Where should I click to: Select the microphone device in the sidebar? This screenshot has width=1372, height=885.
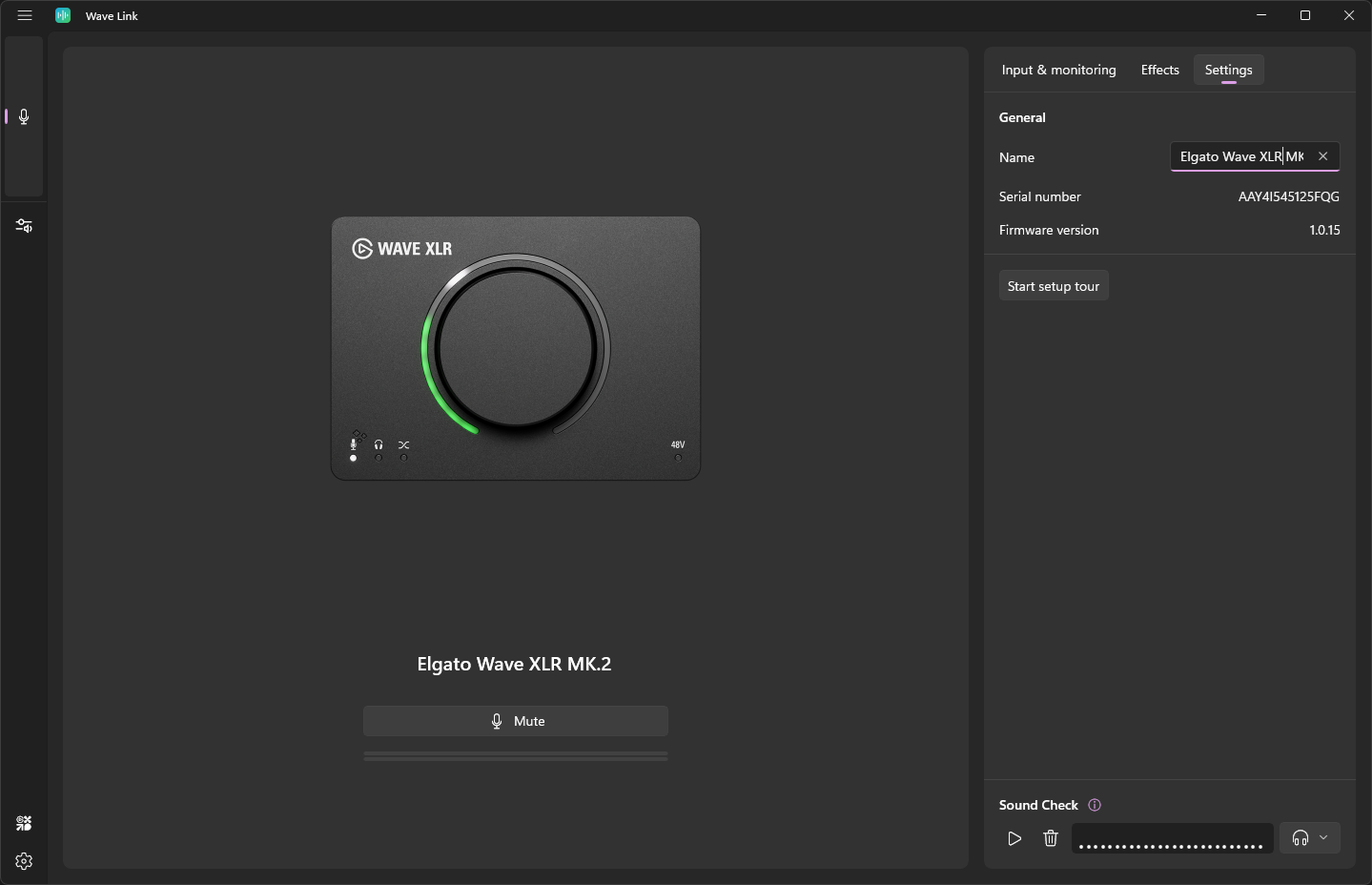tap(24, 116)
